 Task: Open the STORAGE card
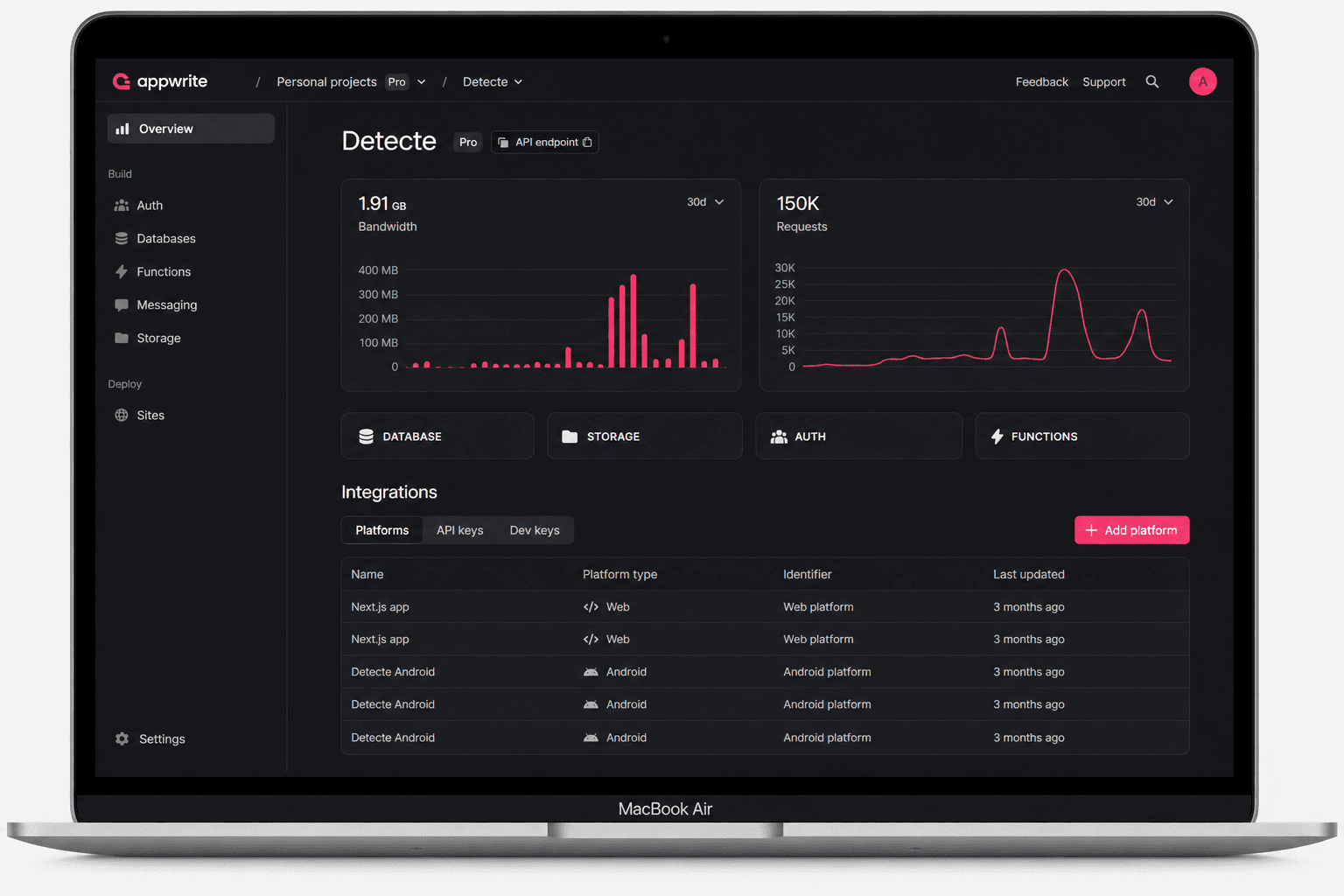pyautogui.click(x=645, y=436)
